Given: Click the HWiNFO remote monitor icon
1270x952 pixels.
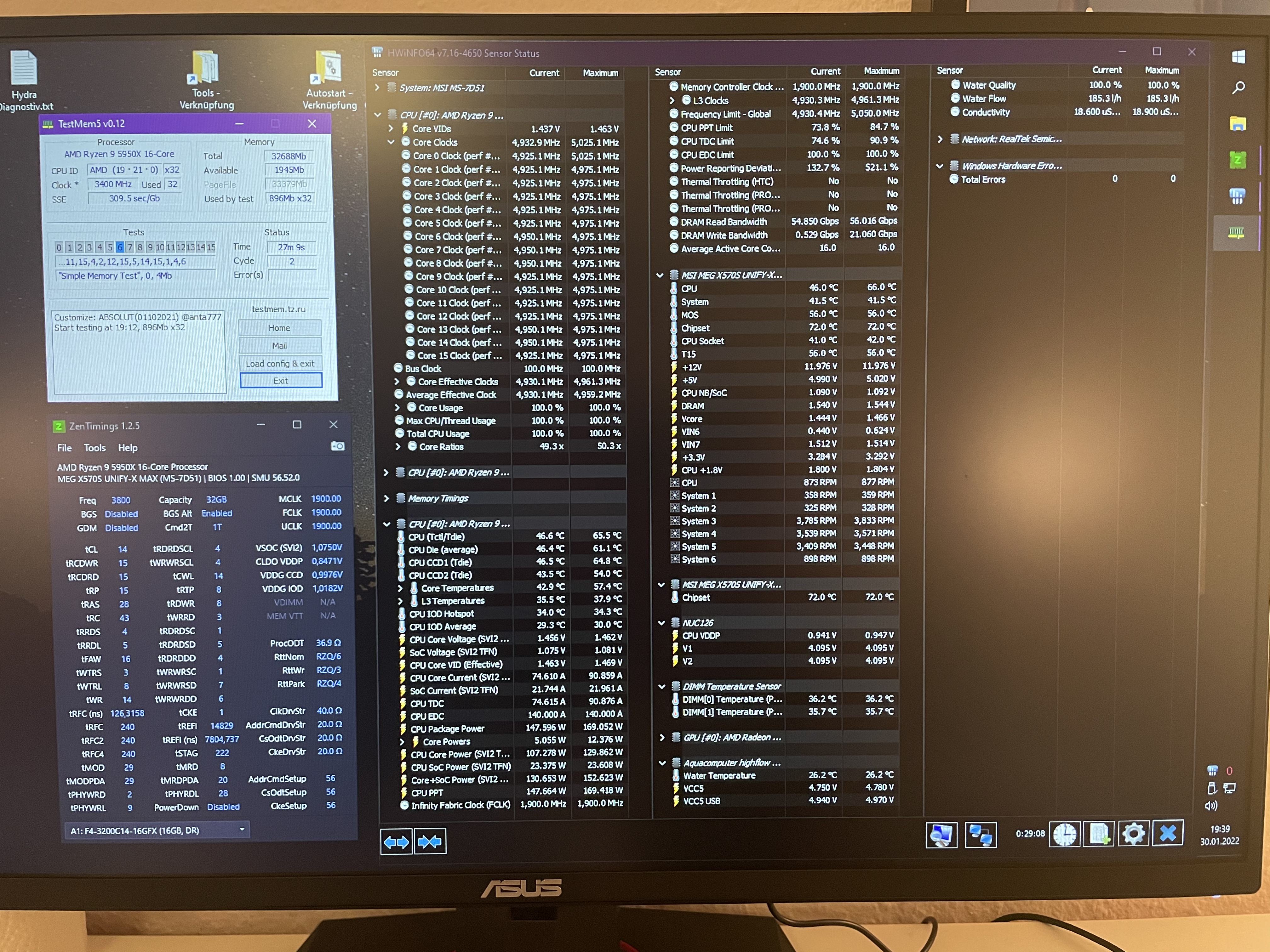Looking at the screenshot, I should click(941, 835).
